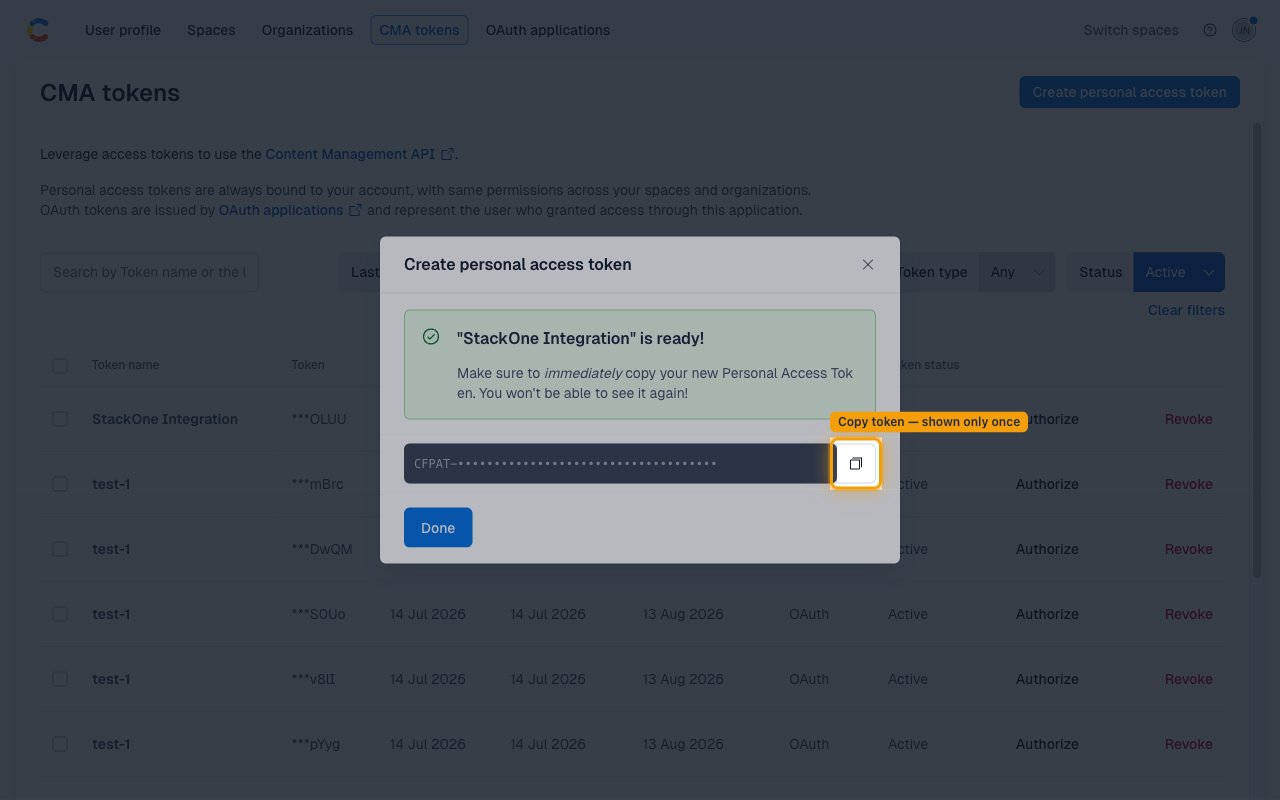Go to the User profile tab

123,30
